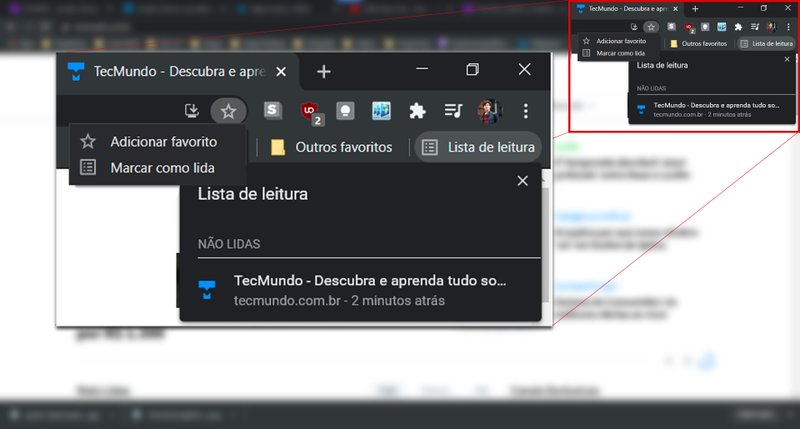Choose Marcar como lida in enlarged popup menu
The image size is (800, 429).
[x=158, y=168]
